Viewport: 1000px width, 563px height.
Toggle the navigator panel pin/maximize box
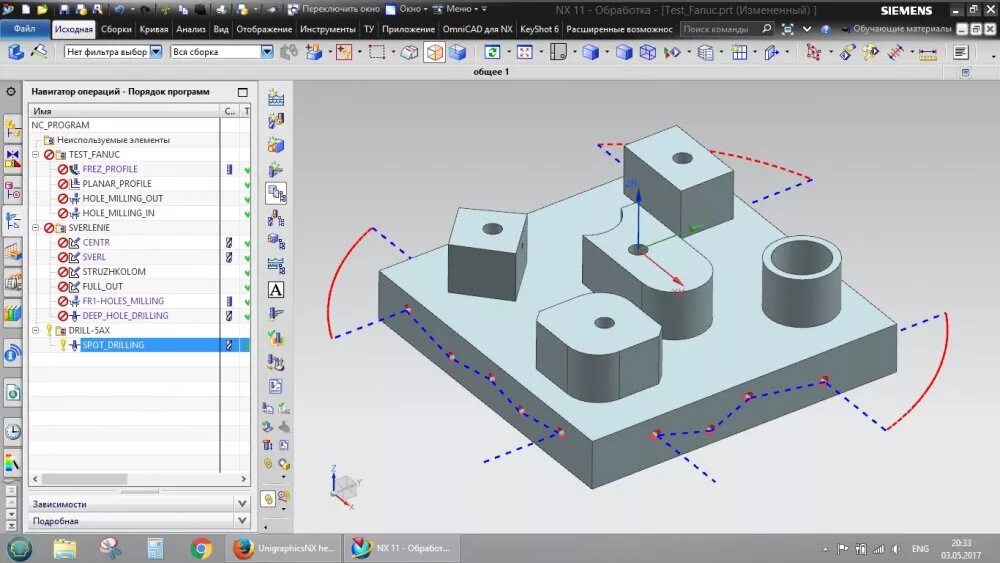coord(243,92)
